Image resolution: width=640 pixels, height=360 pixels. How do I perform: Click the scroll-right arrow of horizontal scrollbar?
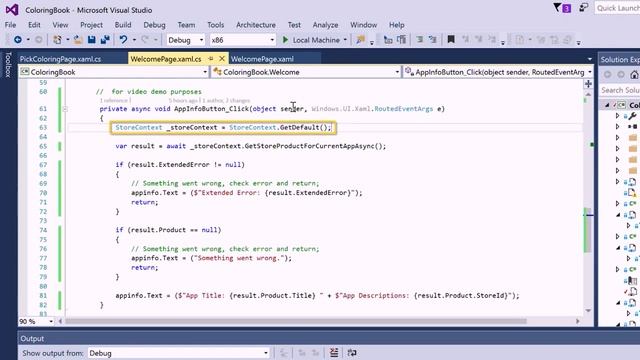pos(578,321)
